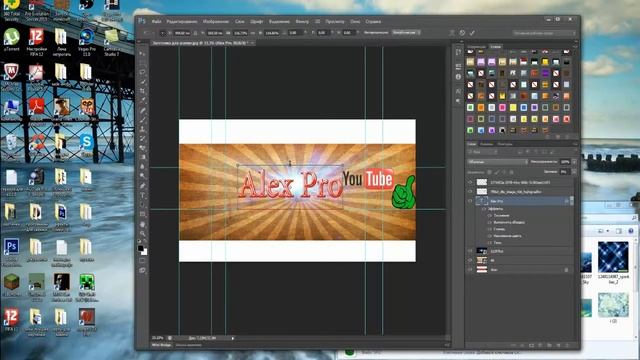Commit transform with the checkmark icon
Viewport: 640px width, 360px height.
click(472, 33)
